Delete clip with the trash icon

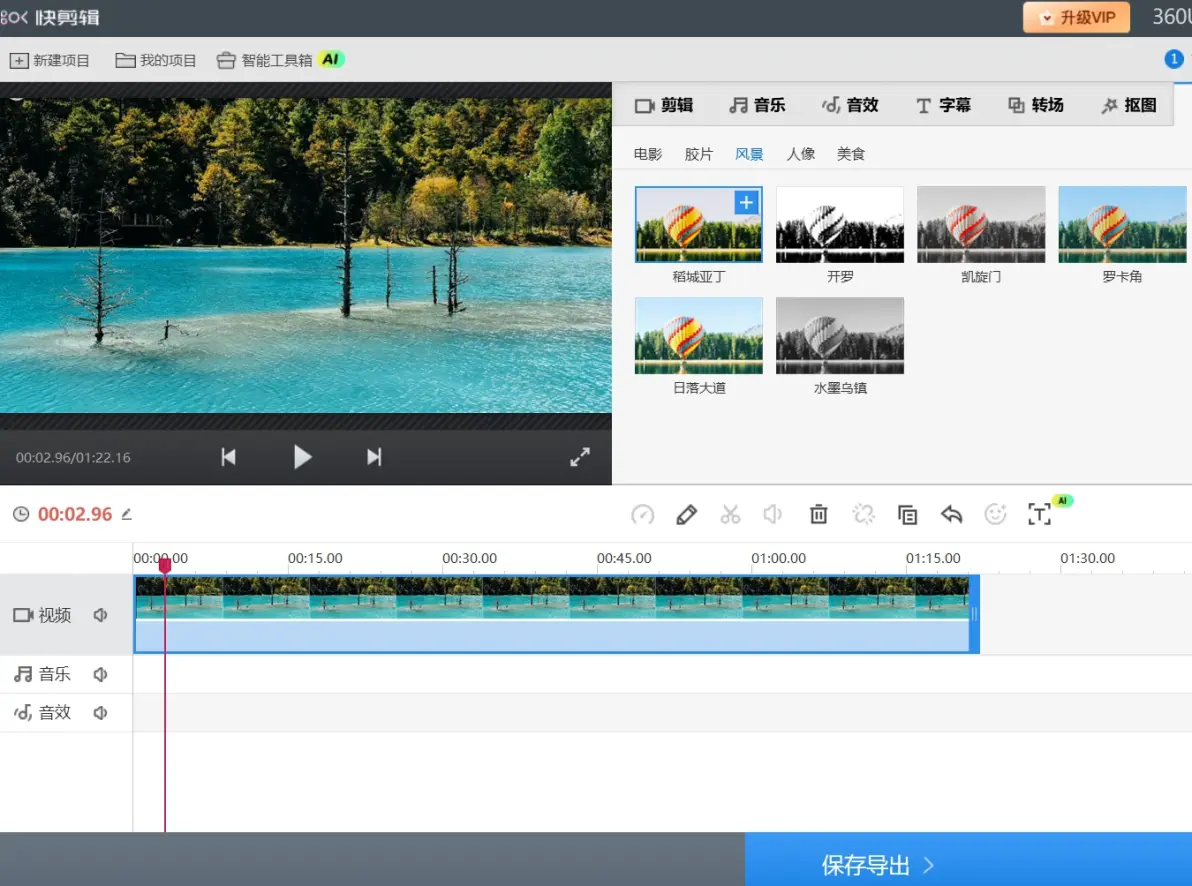click(818, 515)
